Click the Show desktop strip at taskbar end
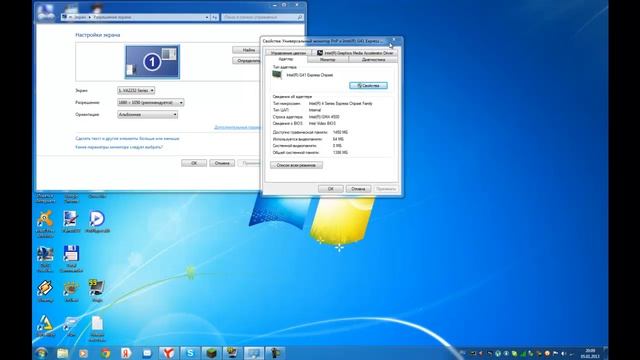This screenshot has width=640, height=360. [x=606, y=353]
